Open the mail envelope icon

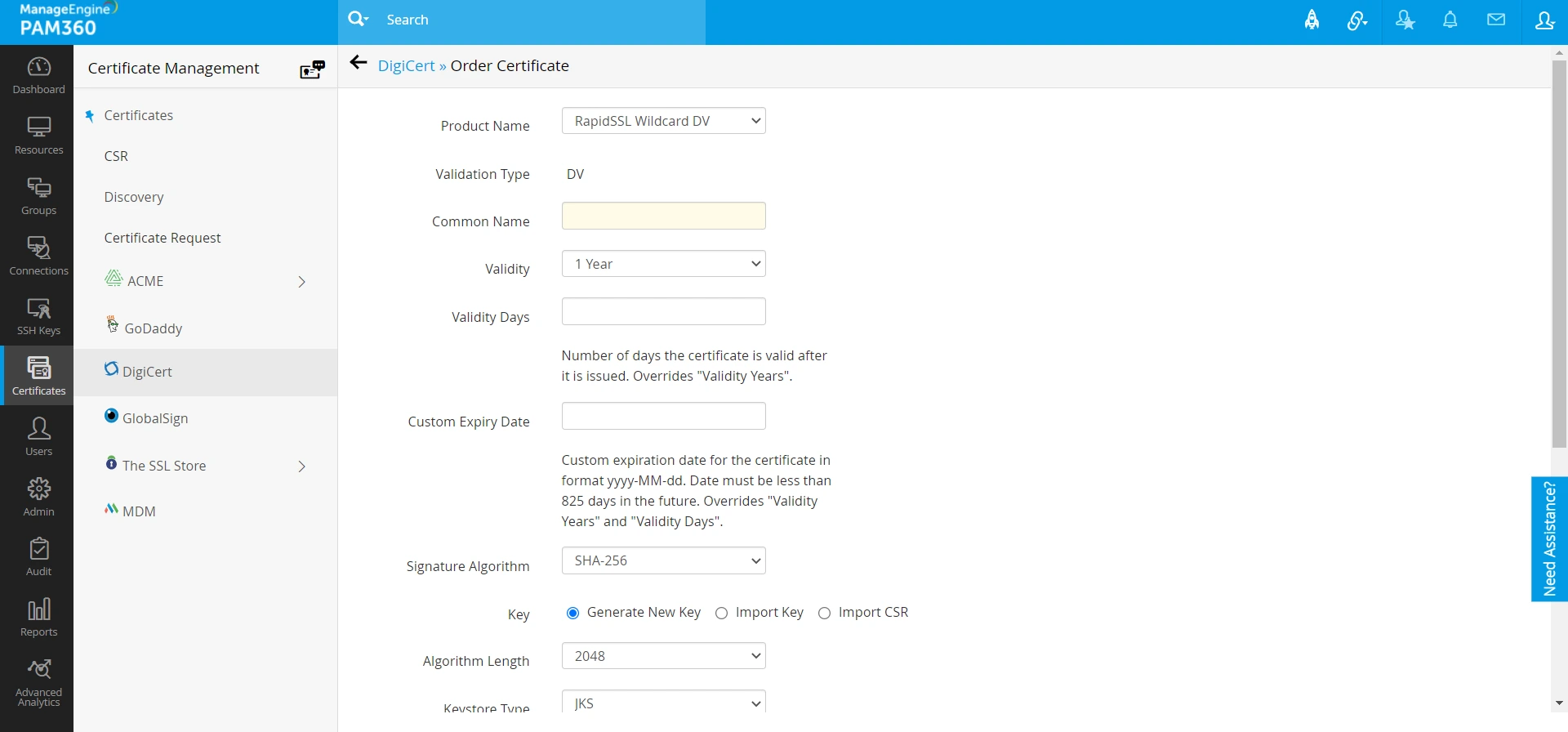coord(1496,20)
